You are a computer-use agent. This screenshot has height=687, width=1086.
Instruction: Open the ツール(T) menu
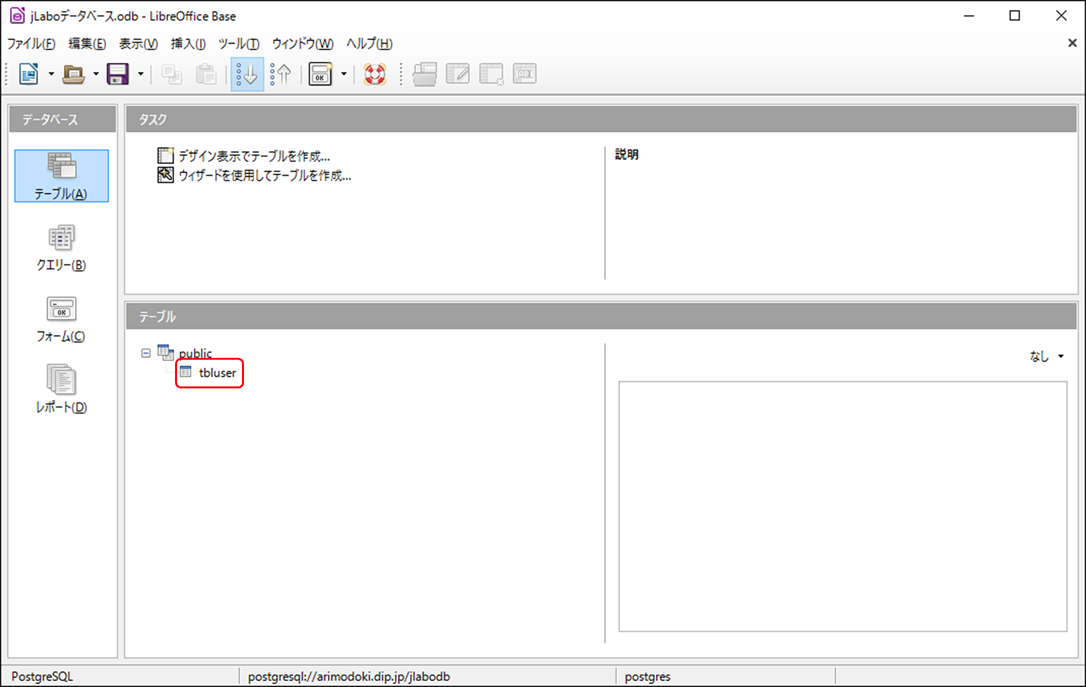tap(239, 44)
